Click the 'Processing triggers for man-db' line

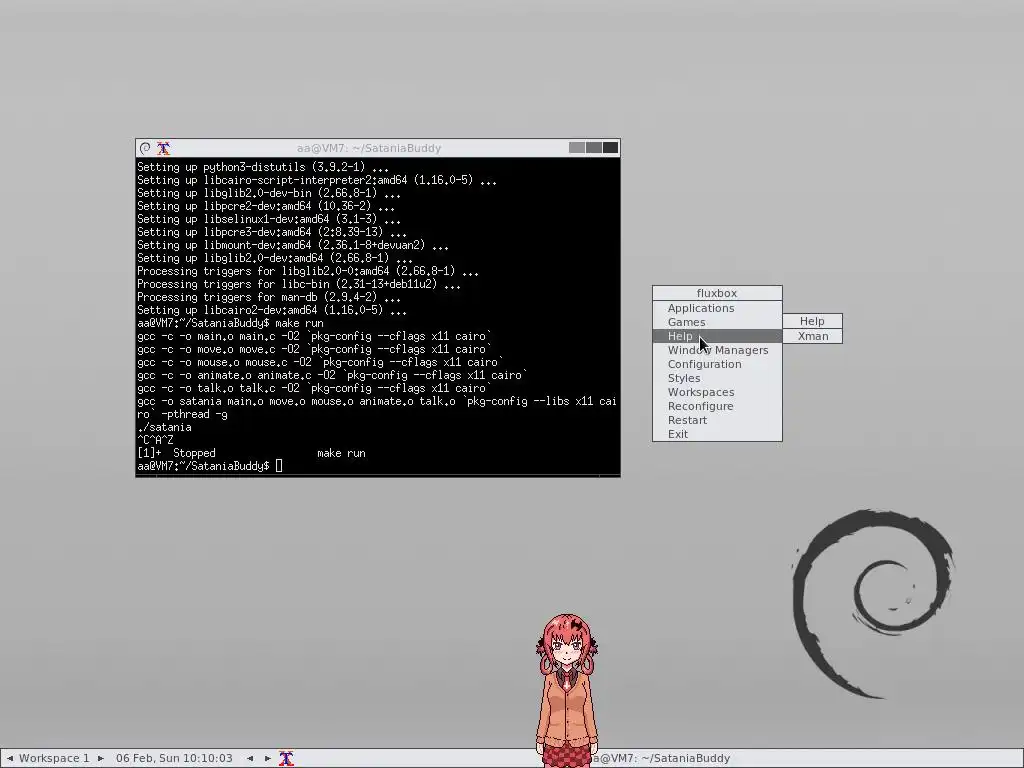(269, 297)
